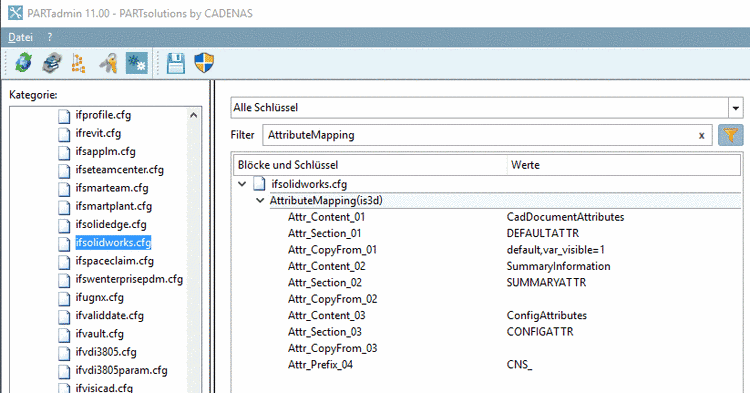Select the Attr_CopyFrom_02 key
The image size is (750, 393).
[x=332, y=299]
